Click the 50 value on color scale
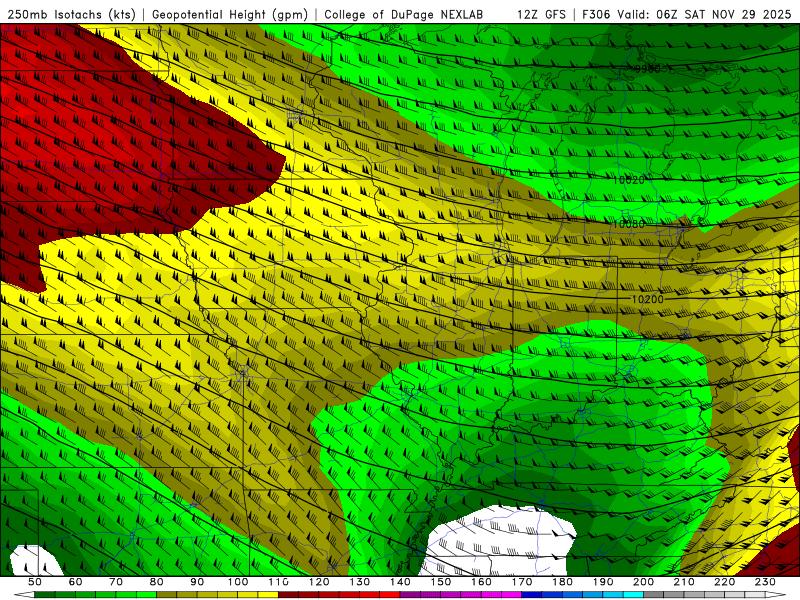Viewport: 800px width, 600px height. click(x=35, y=582)
